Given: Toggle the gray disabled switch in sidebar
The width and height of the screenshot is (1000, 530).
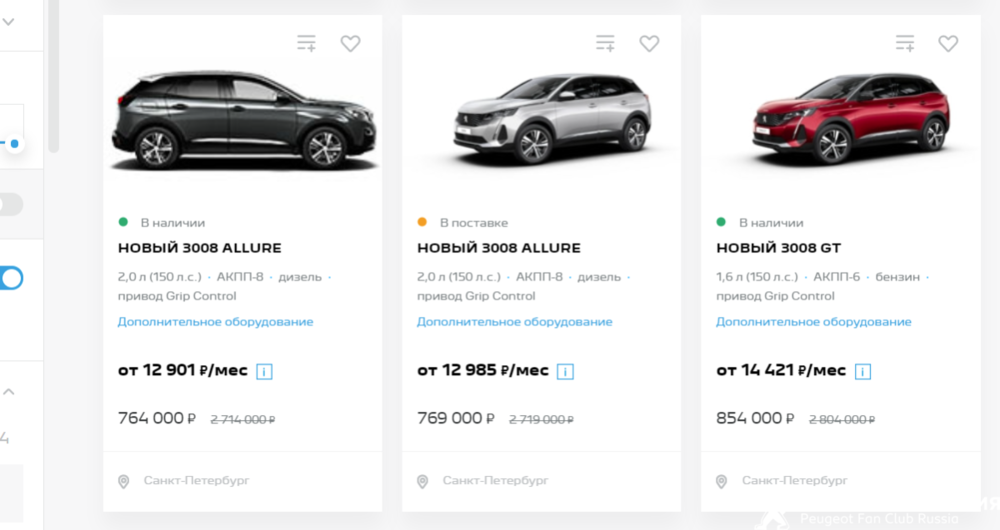Looking at the screenshot, I should click(10, 204).
